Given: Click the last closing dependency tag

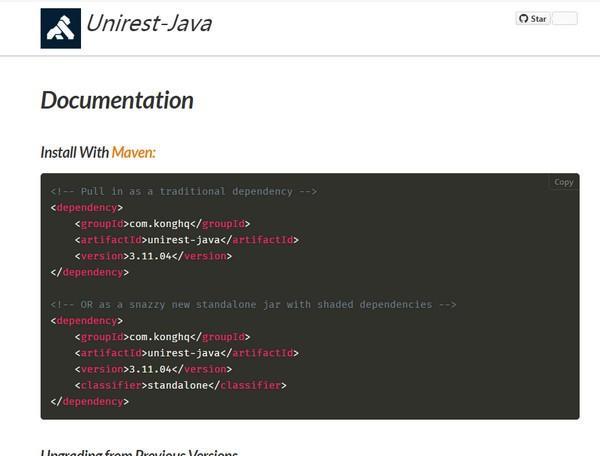Looking at the screenshot, I should click(x=90, y=401).
